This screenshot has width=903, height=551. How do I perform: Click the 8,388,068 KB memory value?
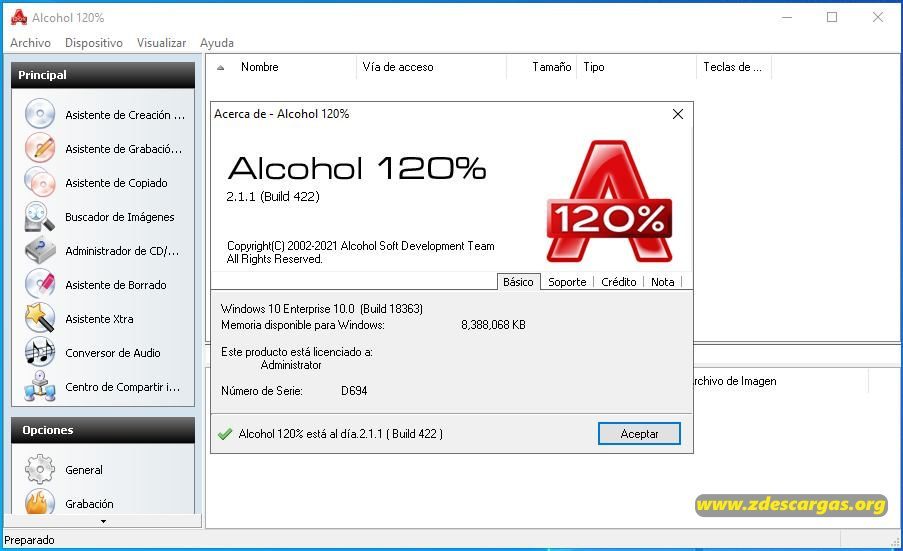pos(493,325)
